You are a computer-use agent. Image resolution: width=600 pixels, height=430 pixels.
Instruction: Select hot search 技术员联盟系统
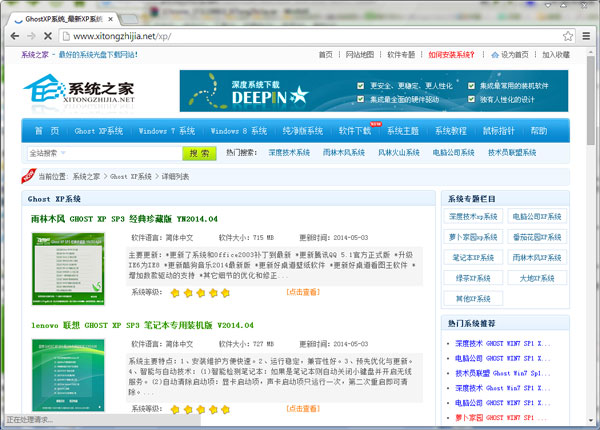(512, 153)
